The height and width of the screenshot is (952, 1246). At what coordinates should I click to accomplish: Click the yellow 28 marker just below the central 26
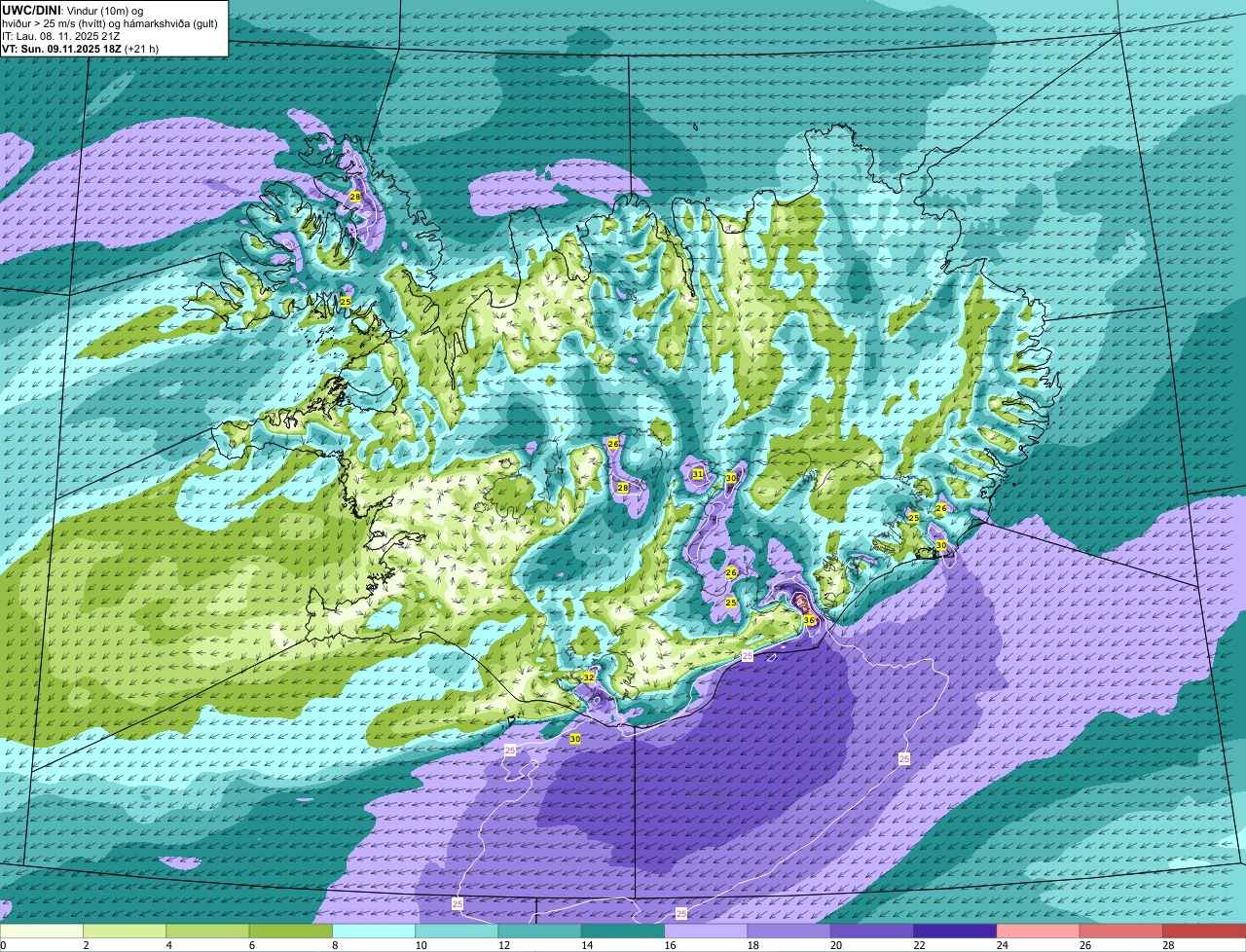[623, 488]
